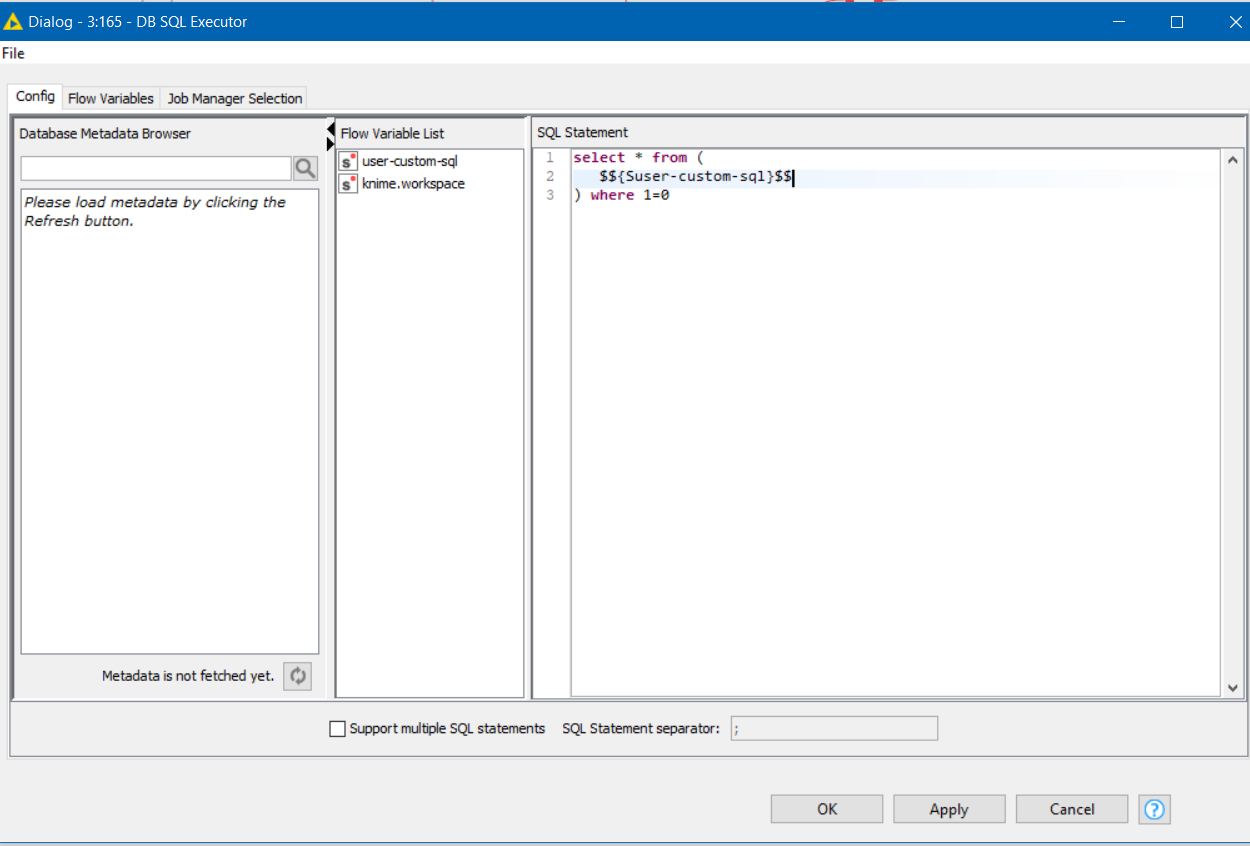Open the File menu
Screen dimensions: 1250x846
[13, 53]
